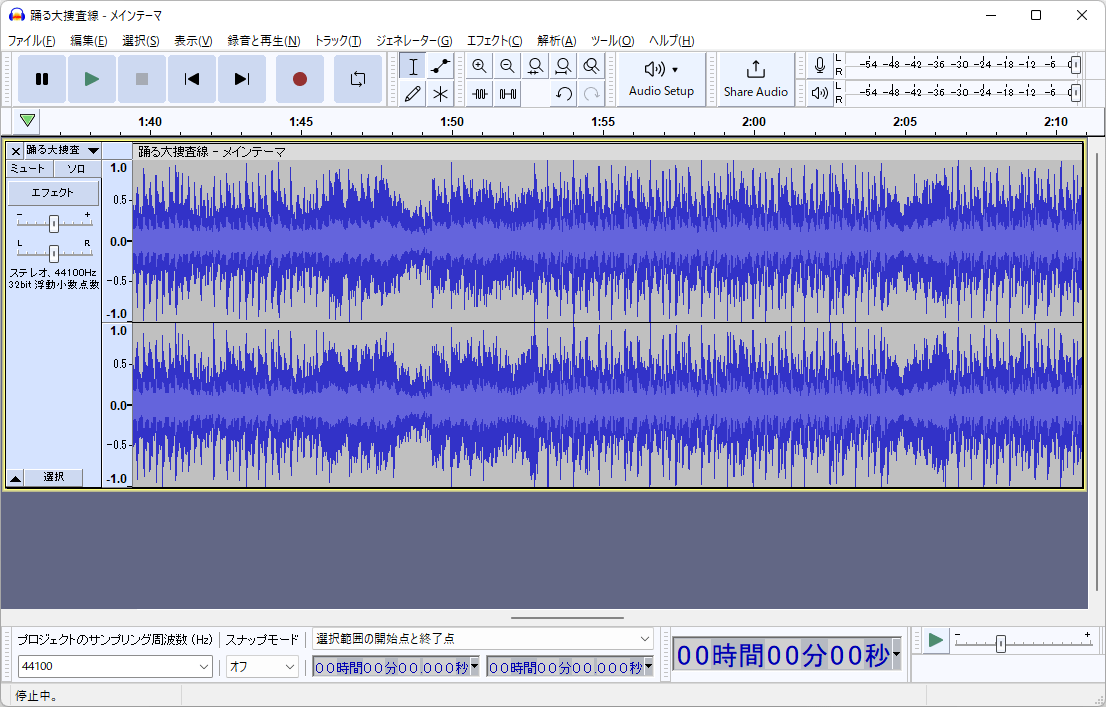The width and height of the screenshot is (1106, 707).
Task: Open the 踊る大捜査 track dropdown menu
Action: (63, 150)
